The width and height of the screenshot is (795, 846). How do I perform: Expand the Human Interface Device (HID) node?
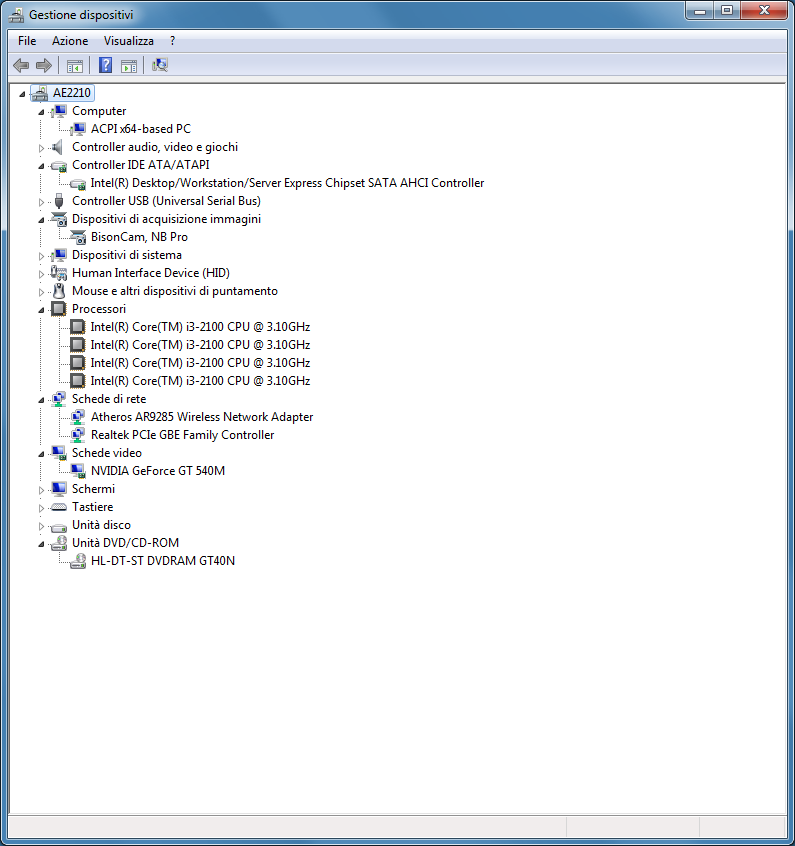click(x=42, y=274)
